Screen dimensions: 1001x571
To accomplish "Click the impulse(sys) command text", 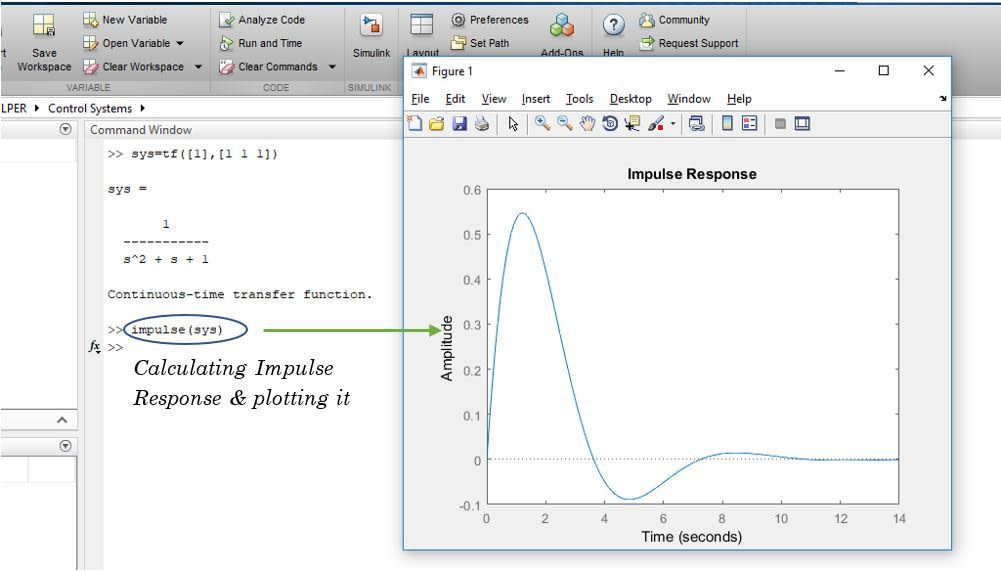I will click(x=177, y=330).
